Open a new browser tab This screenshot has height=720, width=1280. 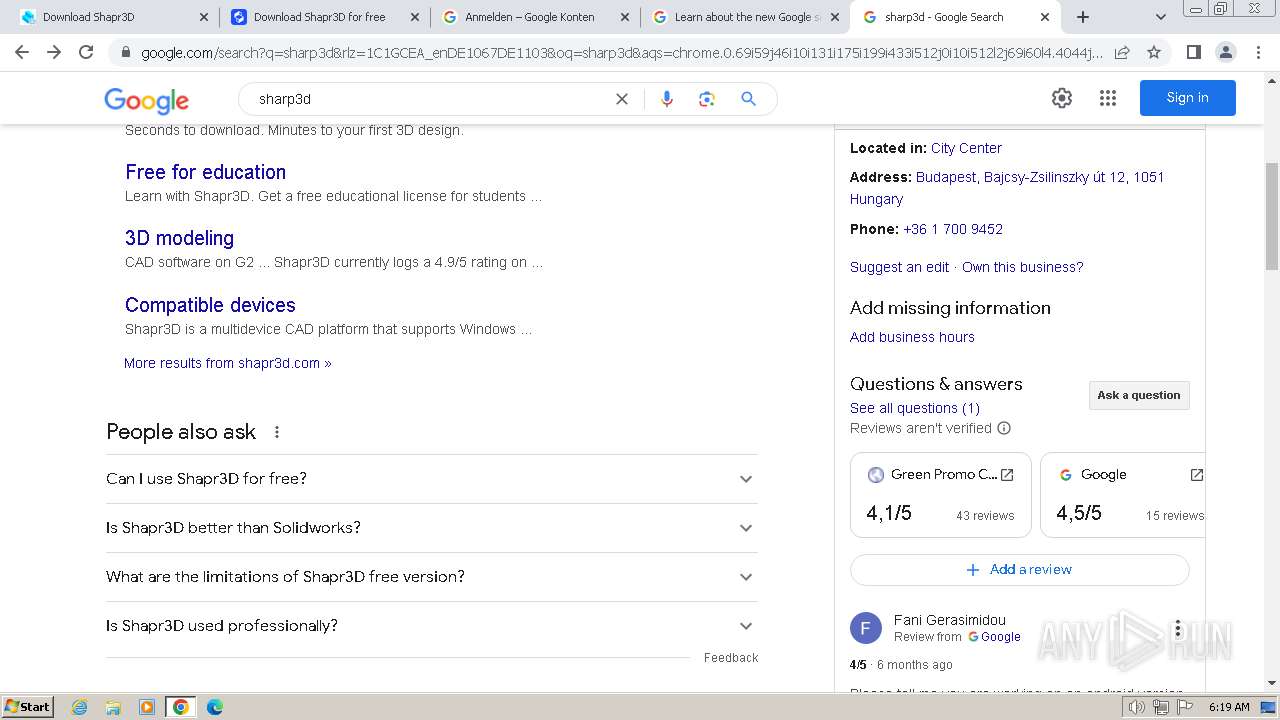click(1083, 17)
